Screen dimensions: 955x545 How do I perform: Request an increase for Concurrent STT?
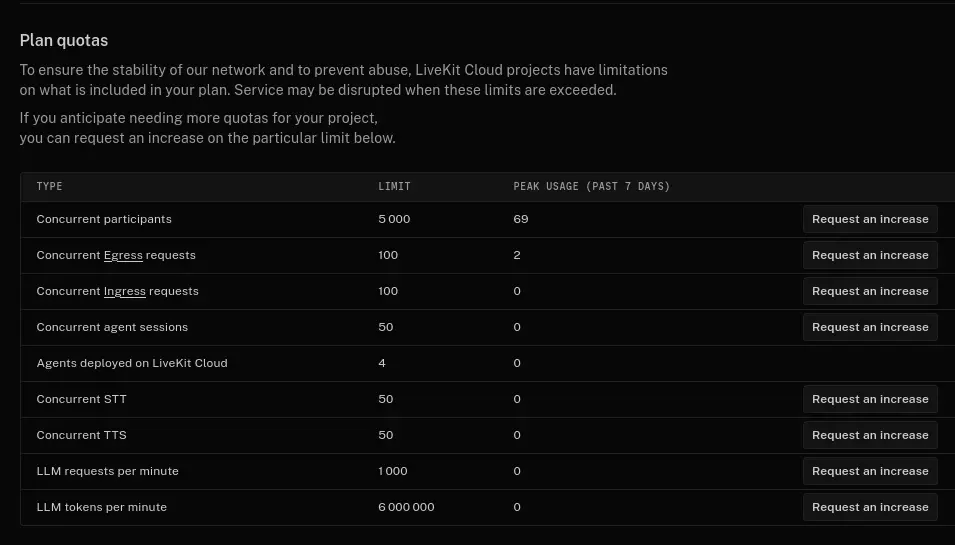click(x=870, y=399)
